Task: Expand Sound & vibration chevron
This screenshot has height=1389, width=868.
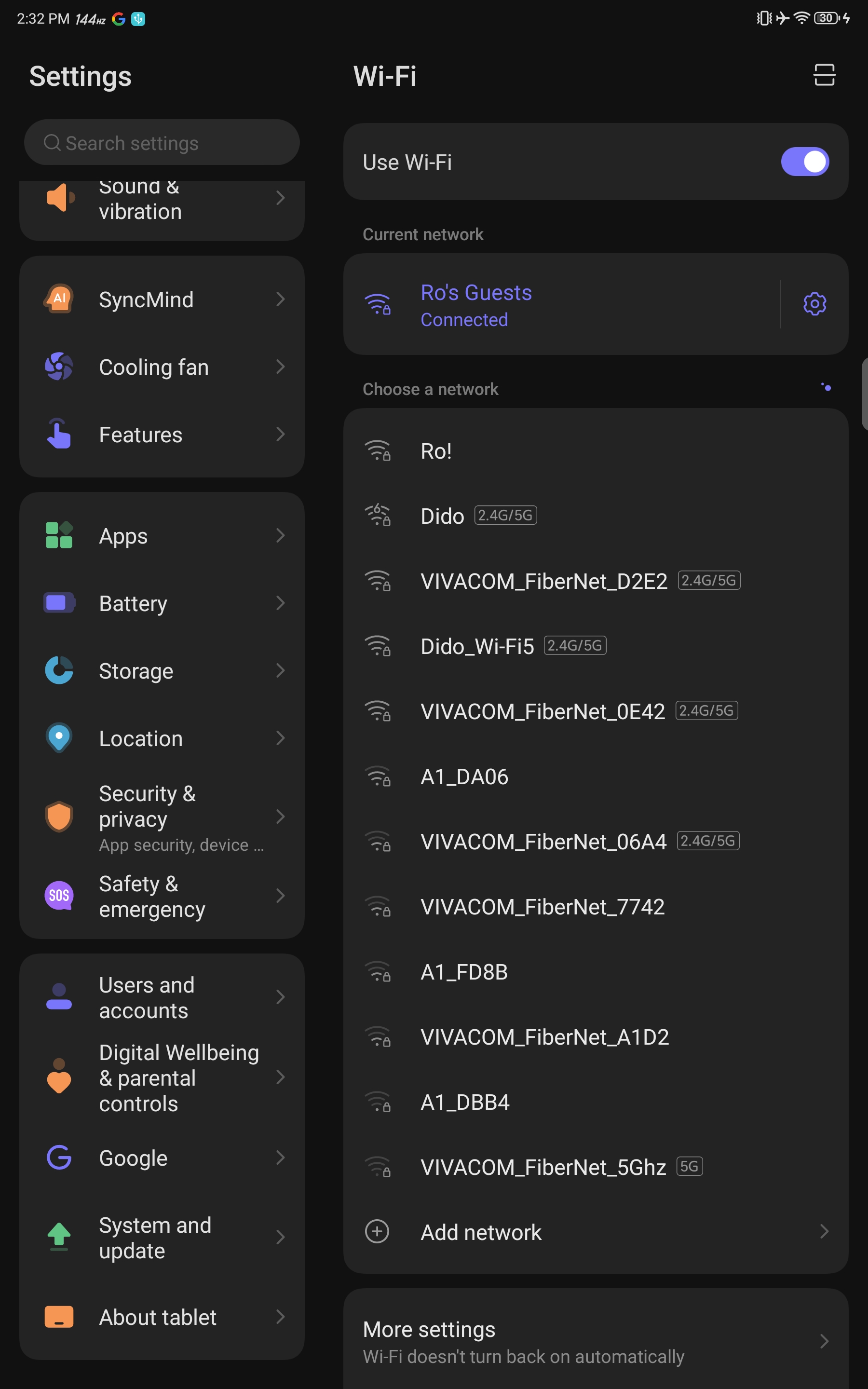Action: (280, 197)
